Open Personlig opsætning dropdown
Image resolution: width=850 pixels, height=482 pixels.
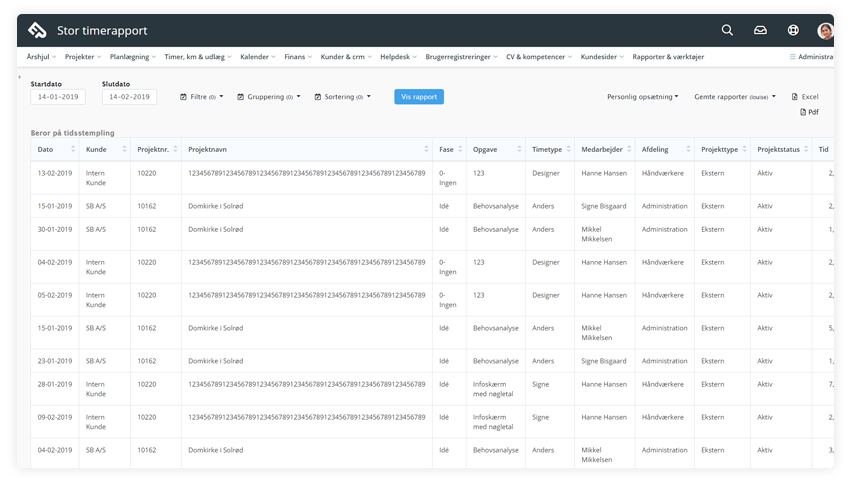click(642, 97)
